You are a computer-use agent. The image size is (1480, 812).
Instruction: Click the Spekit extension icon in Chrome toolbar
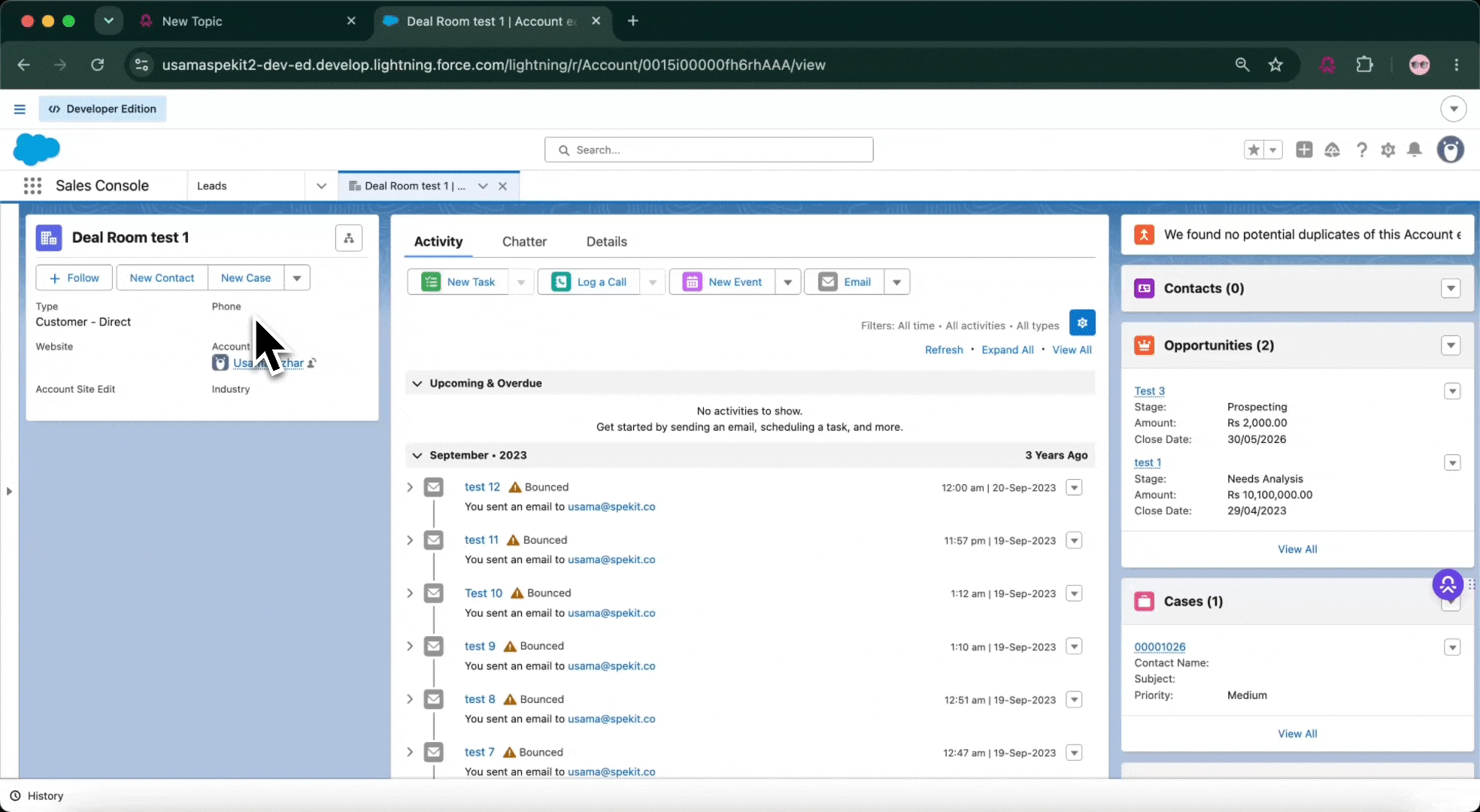(x=1327, y=65)
